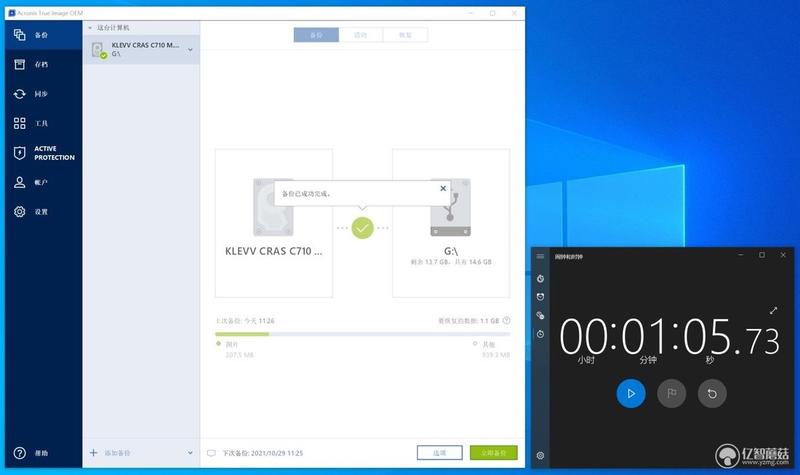Viewport: 800px width, 475px height.
Task: Open the Backup (备份) section in Acronis sidebar
Action: point(43,35)
